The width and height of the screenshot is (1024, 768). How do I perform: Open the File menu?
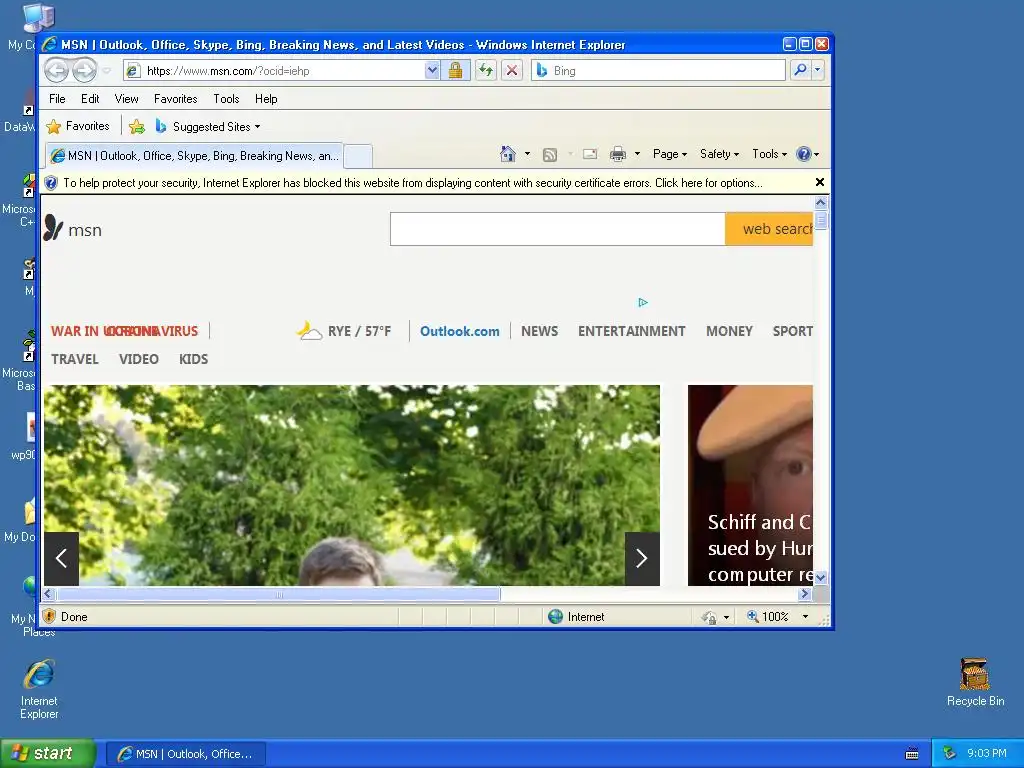pyautogui.click(x=57, y=99)
